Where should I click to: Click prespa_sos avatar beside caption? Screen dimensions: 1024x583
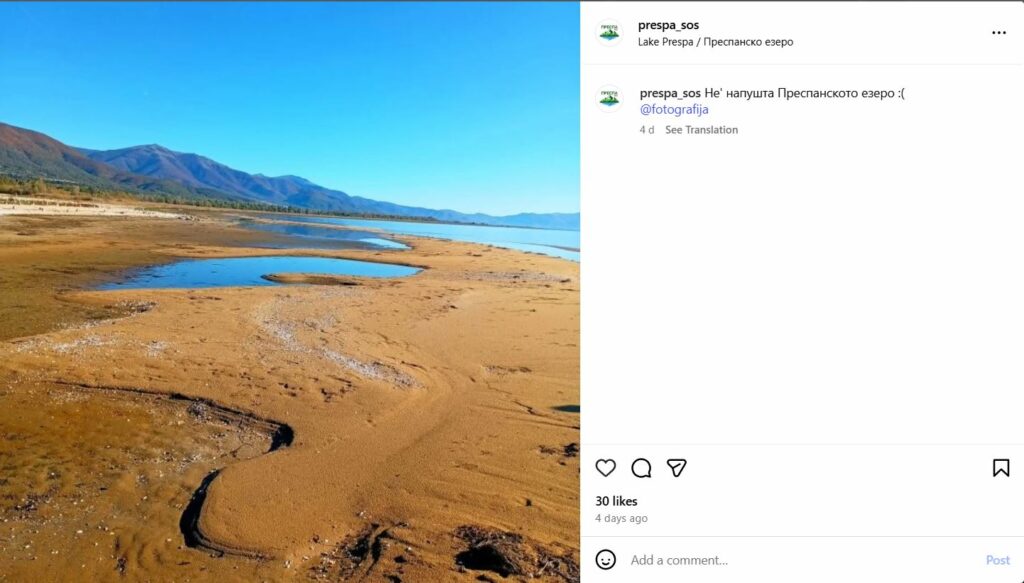point(609,98)
